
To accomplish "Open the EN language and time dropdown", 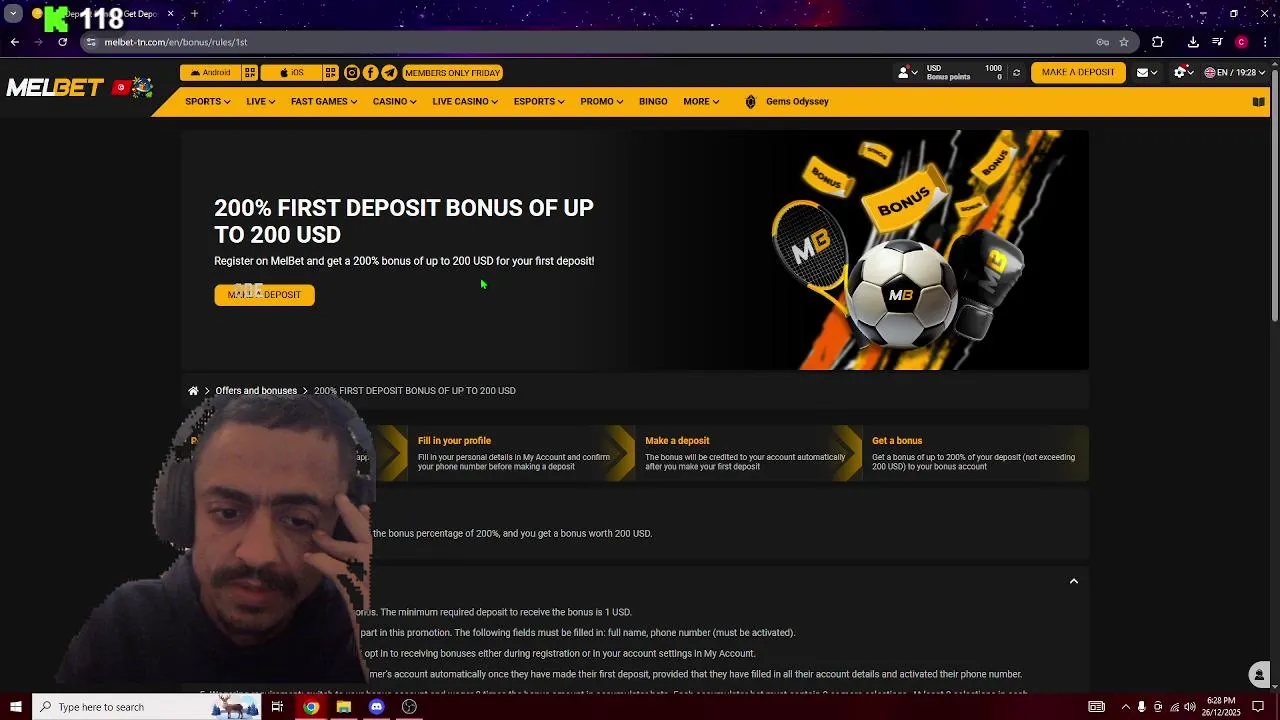I will point(1235,73).
